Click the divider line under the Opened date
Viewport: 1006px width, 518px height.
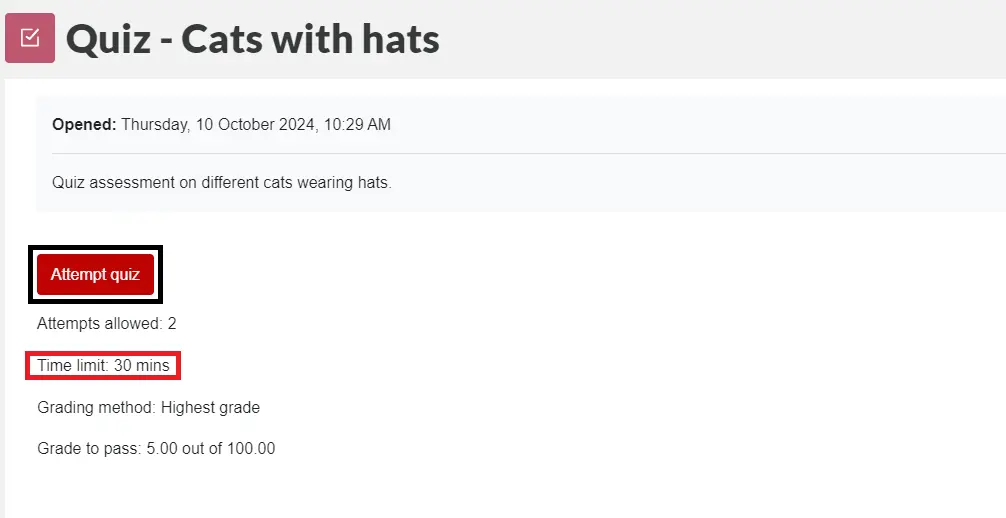(x=529, y=153)
